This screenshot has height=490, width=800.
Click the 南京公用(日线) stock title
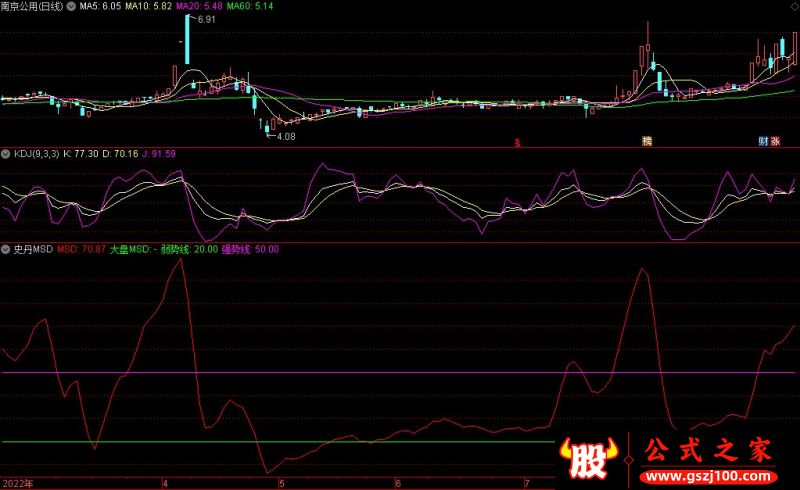[x=32, y=6]
